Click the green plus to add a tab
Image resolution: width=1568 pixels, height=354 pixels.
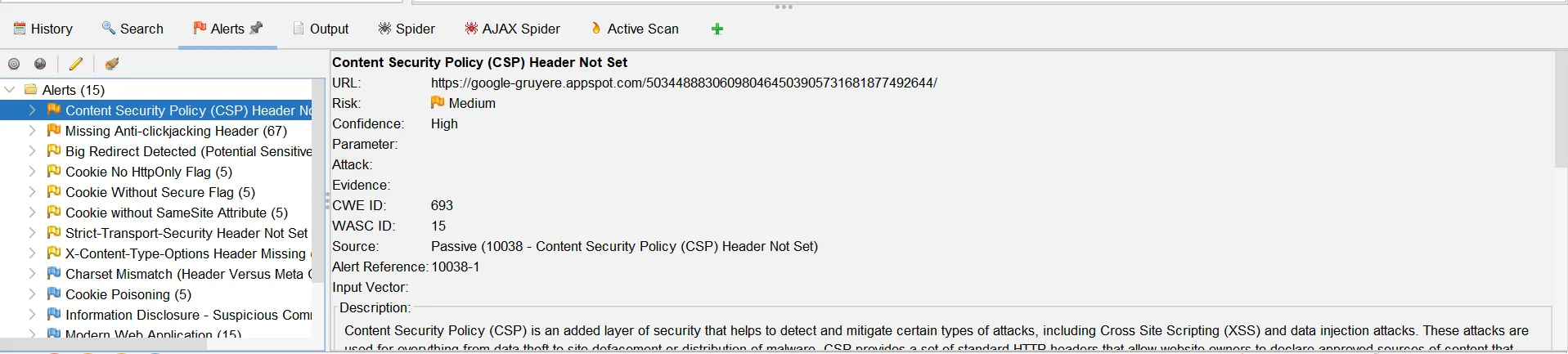pos(717,29)
